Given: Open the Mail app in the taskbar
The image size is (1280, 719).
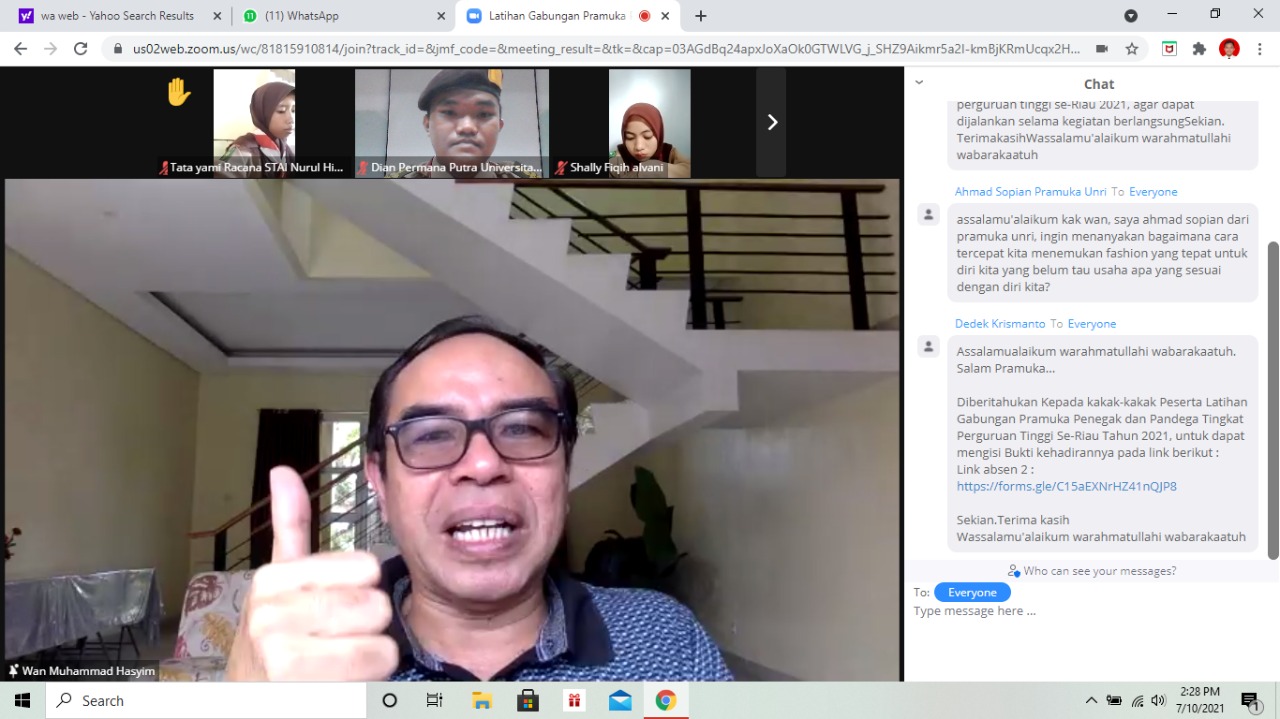Looking at the screenshot, I should (619, 700).
